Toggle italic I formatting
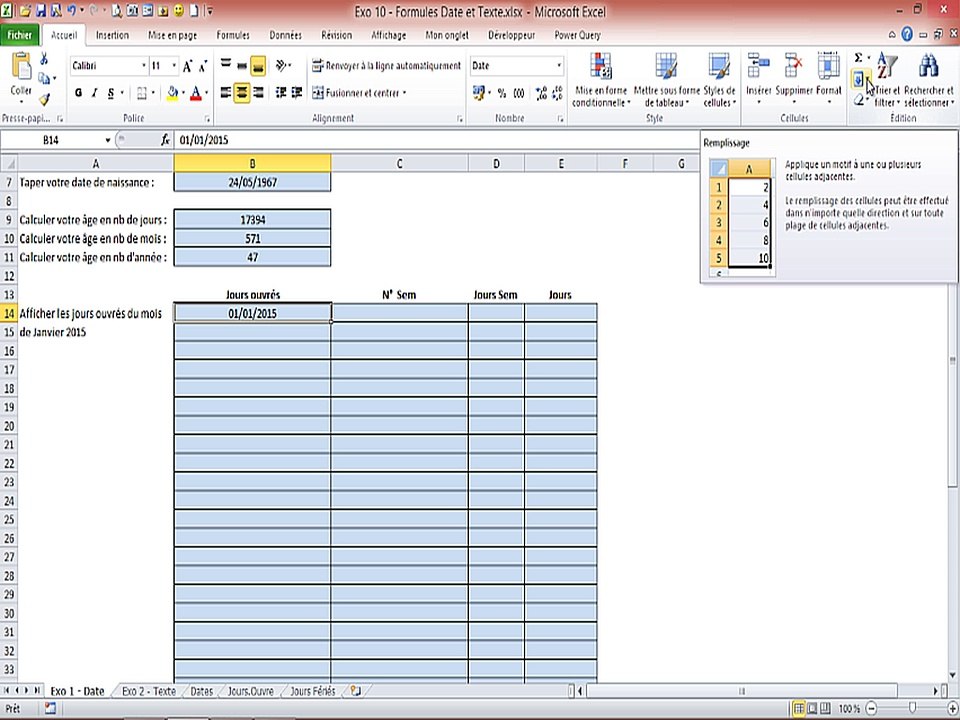 pyautogui.click(x=94, y=93)
